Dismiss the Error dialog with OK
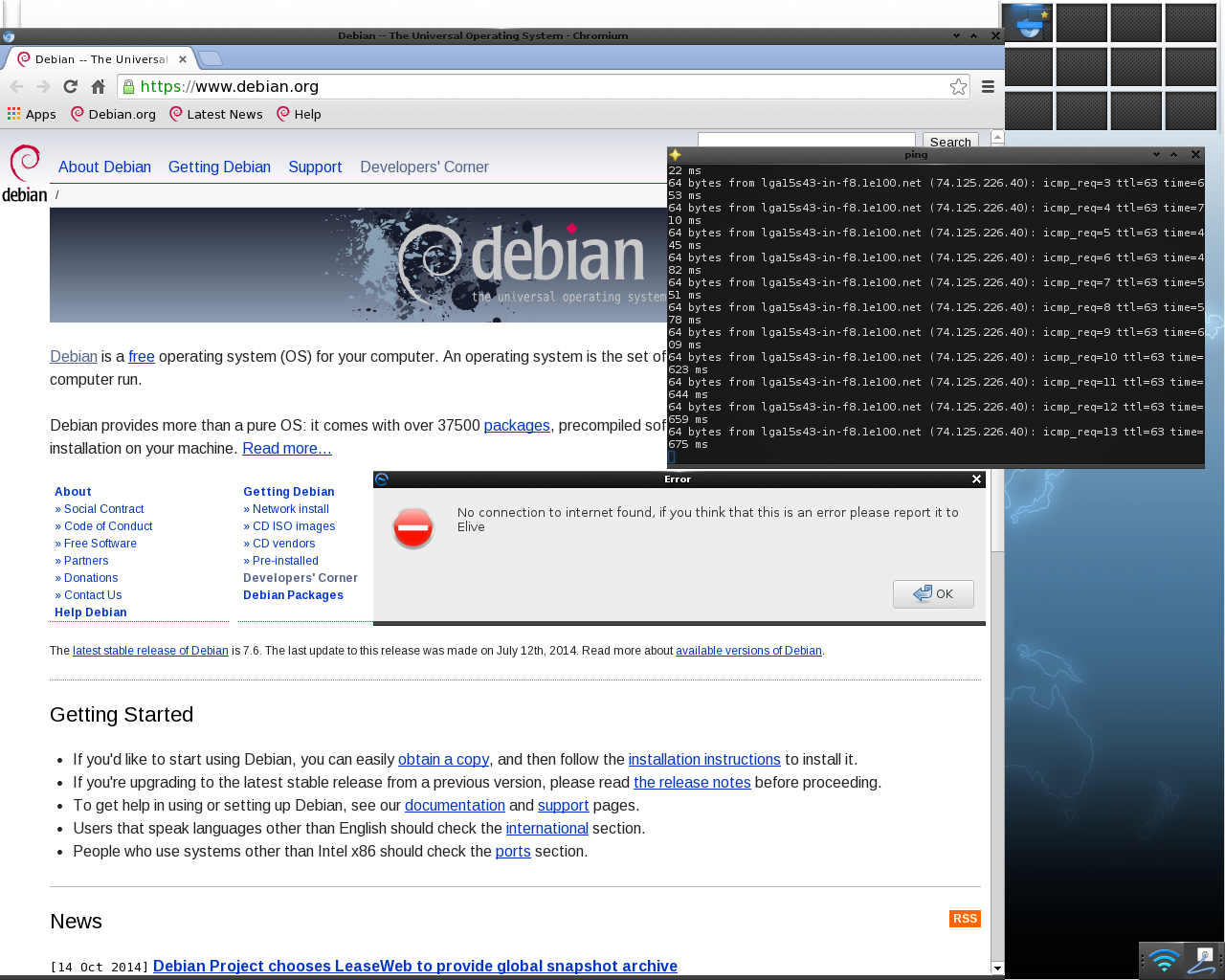The image size is (1225, 980). click(x=933, y=594)
